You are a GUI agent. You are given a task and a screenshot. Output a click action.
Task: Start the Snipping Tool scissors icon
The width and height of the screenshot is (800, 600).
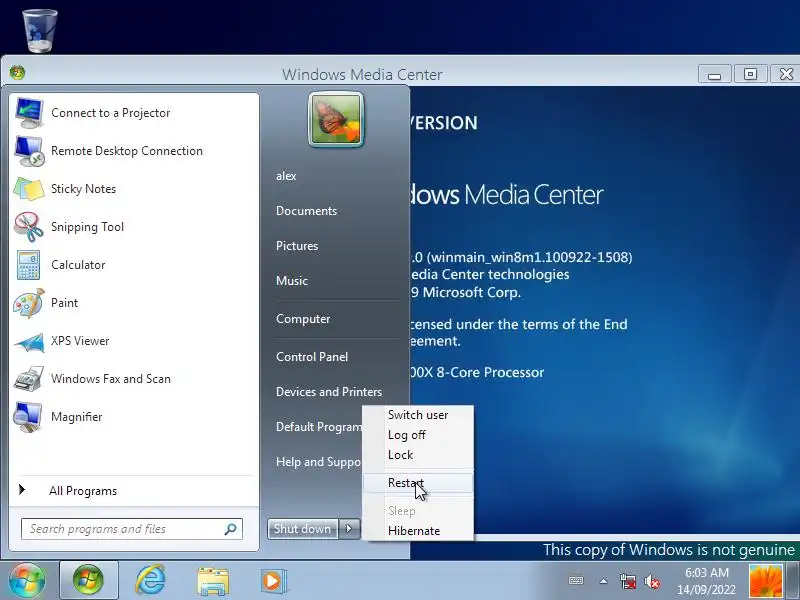point(29,227)
